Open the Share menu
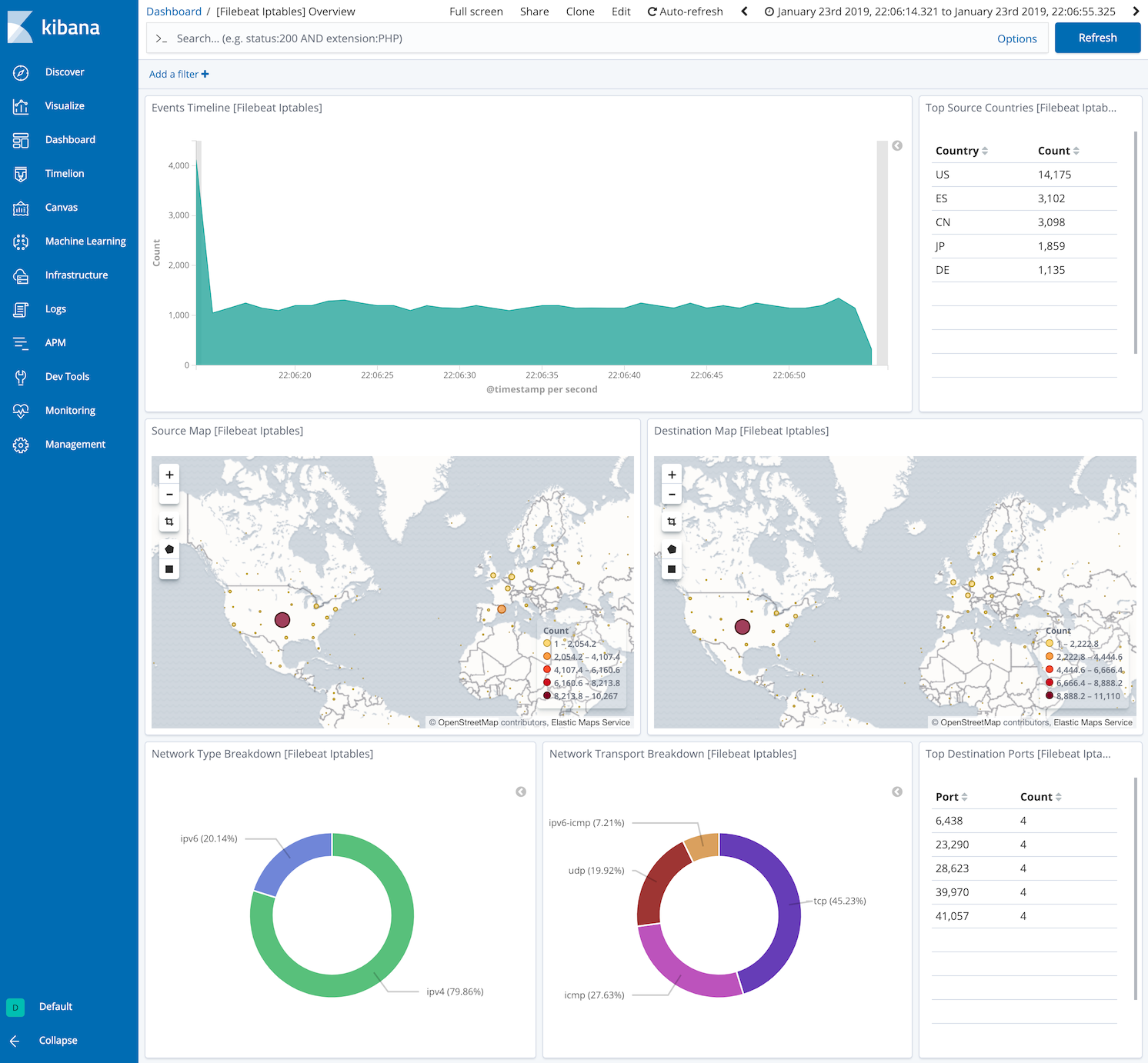 534,11
